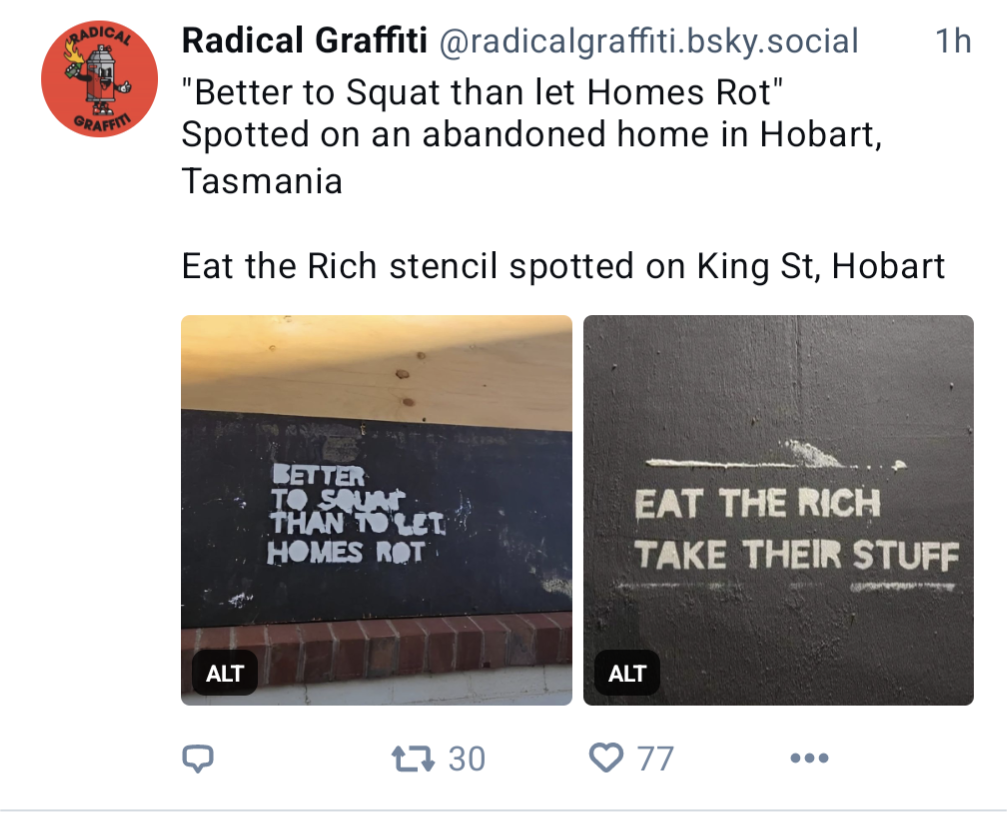1007x830 pixels.
Task: Click the "Spotted on an abandoned home" line
Action: click(530, 135)
